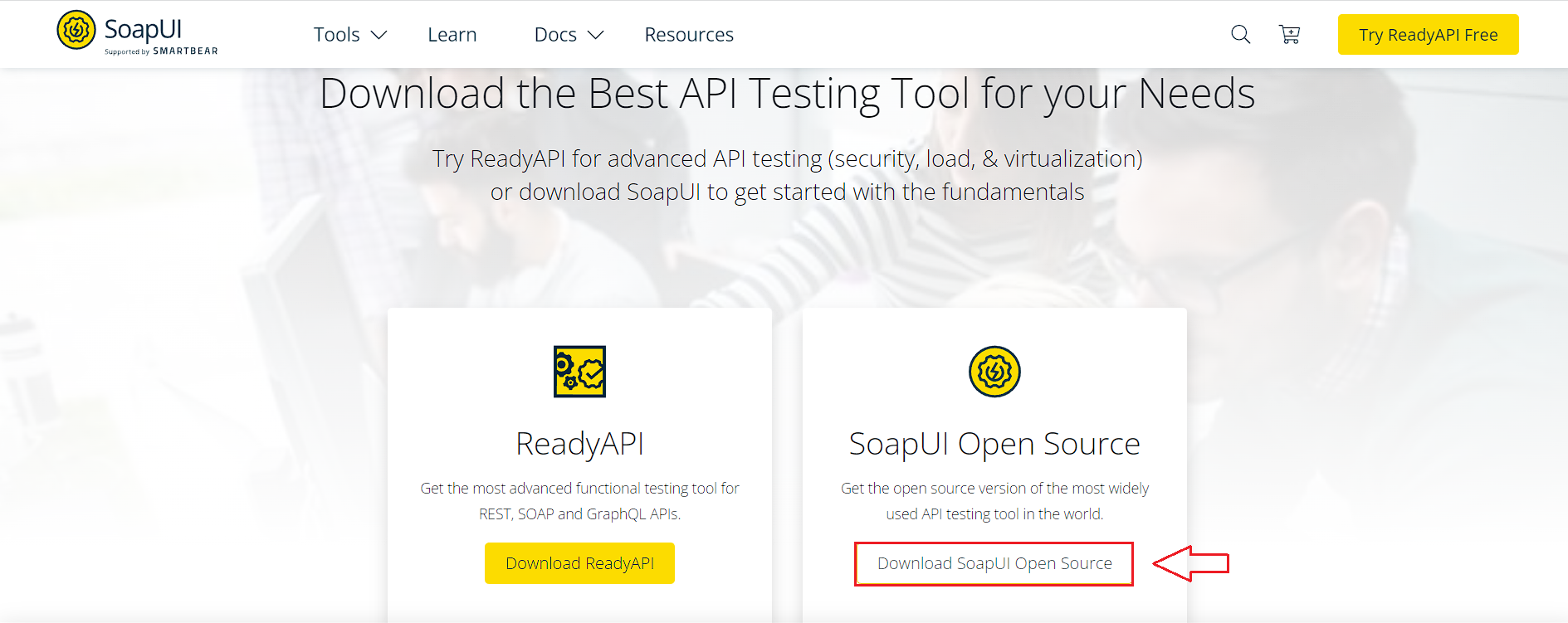
Task: Click the 'REST, SOAP and GraphQL APIs.' description line
Action: [x=579, y=514]
